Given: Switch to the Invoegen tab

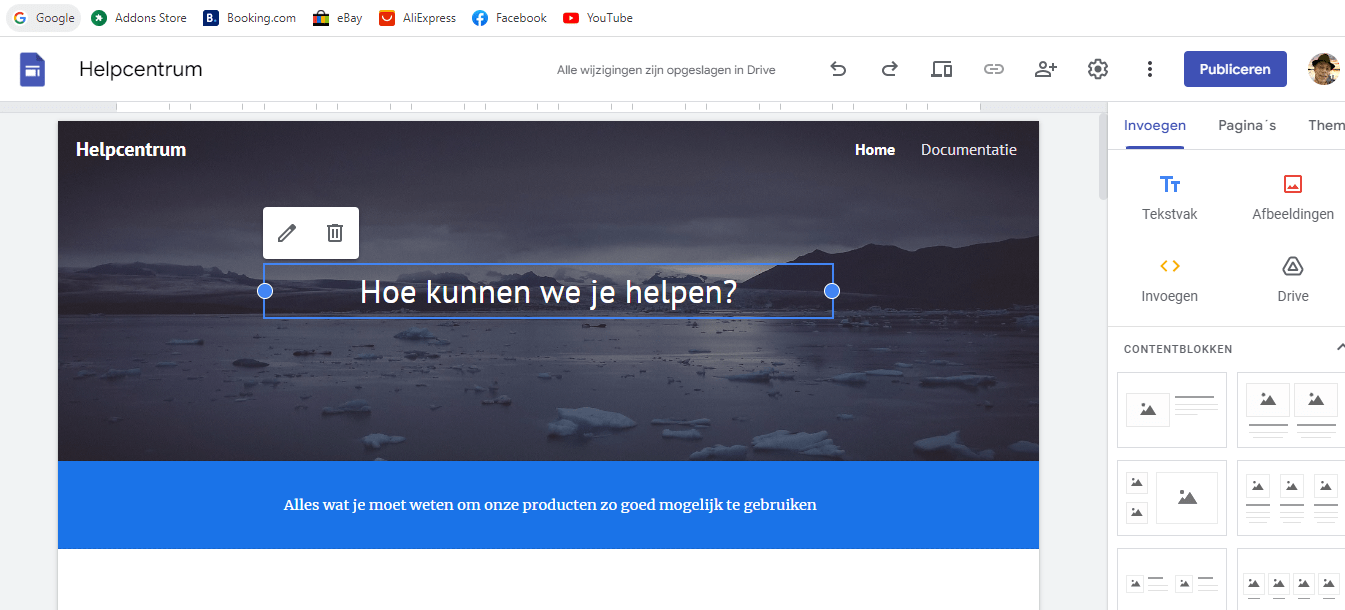Looking at the screenshot, I should (1155, 126).
